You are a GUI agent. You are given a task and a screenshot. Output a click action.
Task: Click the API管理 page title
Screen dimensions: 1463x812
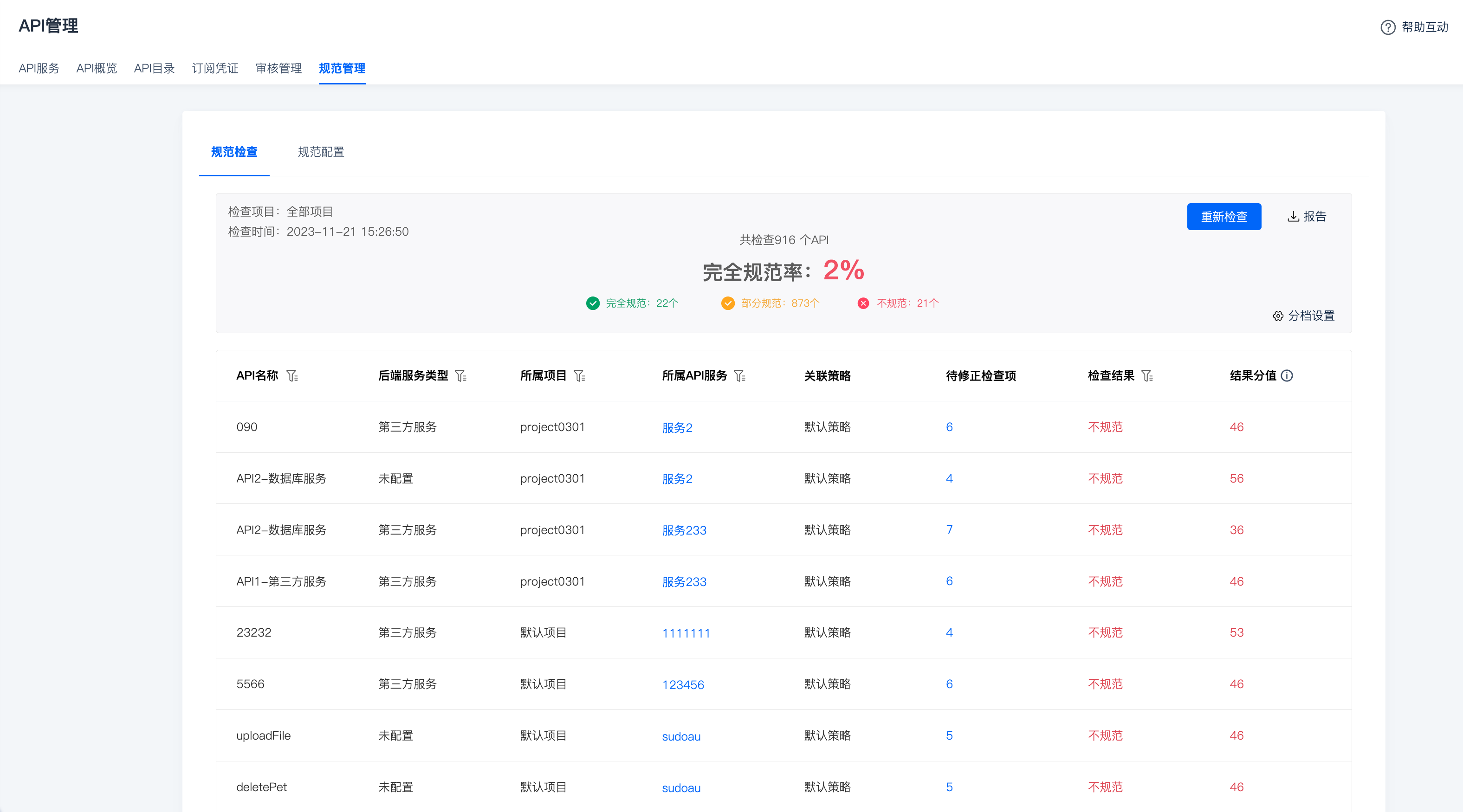coord(48,26)
